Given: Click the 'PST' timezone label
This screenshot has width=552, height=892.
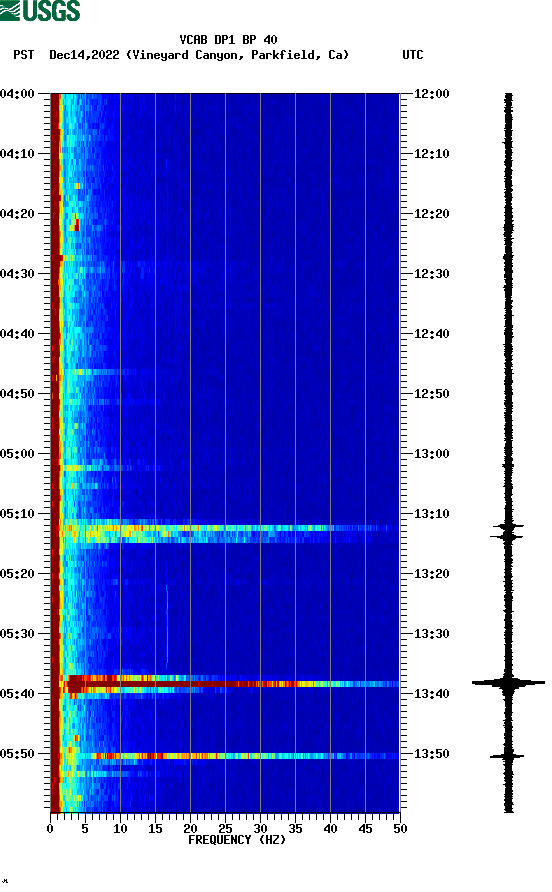Looking at the screenshot, I should (x=23, y=55).
